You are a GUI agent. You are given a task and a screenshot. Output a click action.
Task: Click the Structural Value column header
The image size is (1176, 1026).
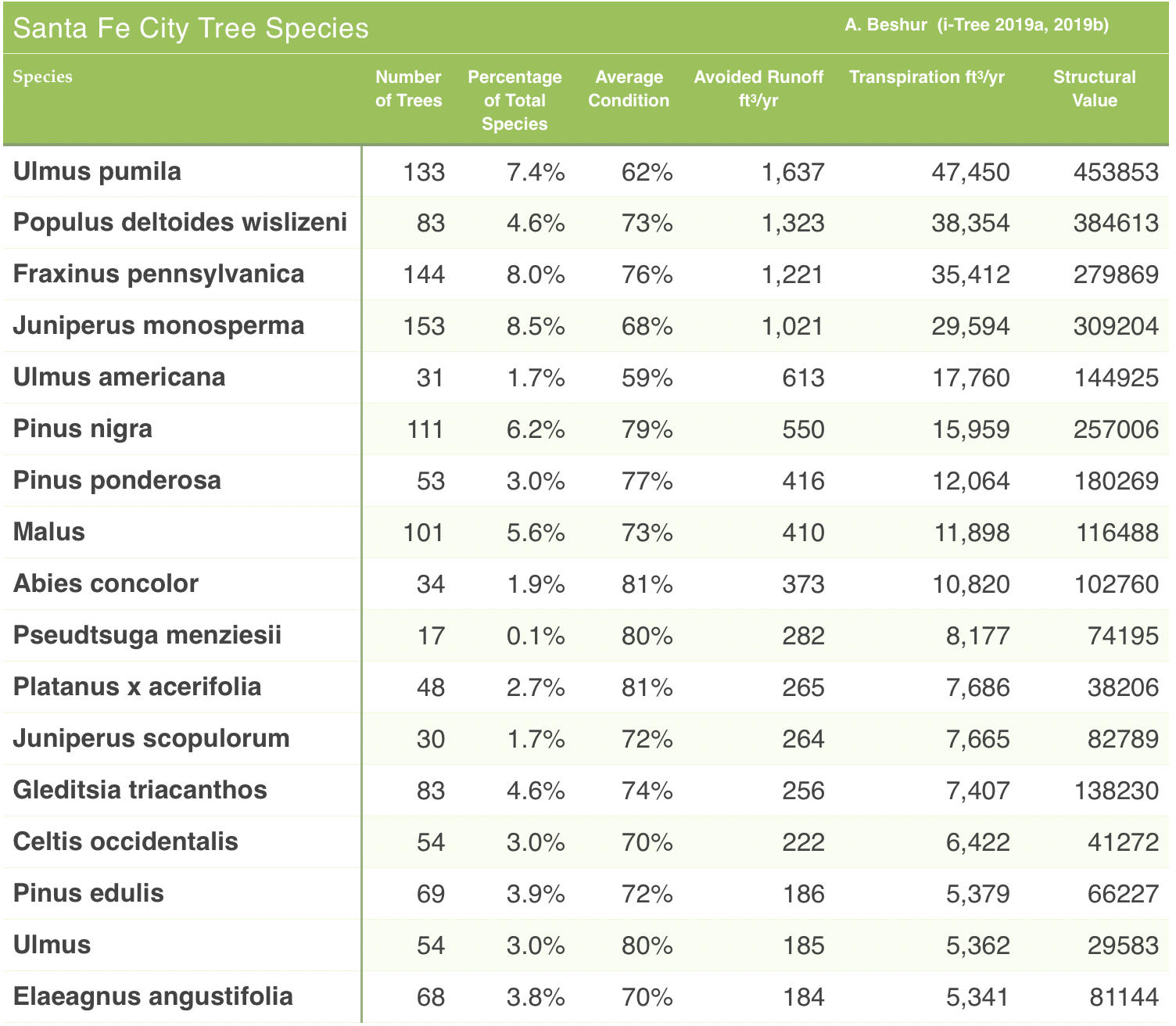click(1094, 88)
